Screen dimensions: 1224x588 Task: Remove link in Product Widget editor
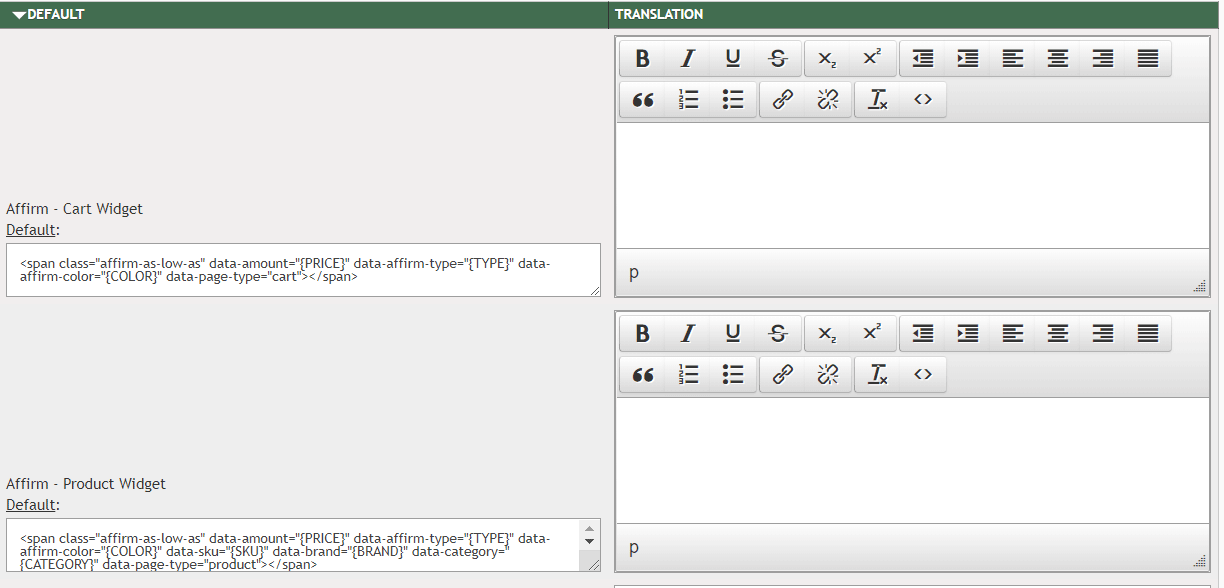coord(828,375)
